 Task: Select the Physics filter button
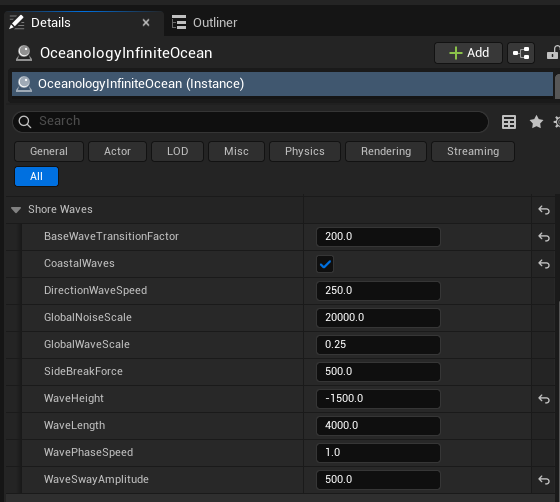[305, 151]
